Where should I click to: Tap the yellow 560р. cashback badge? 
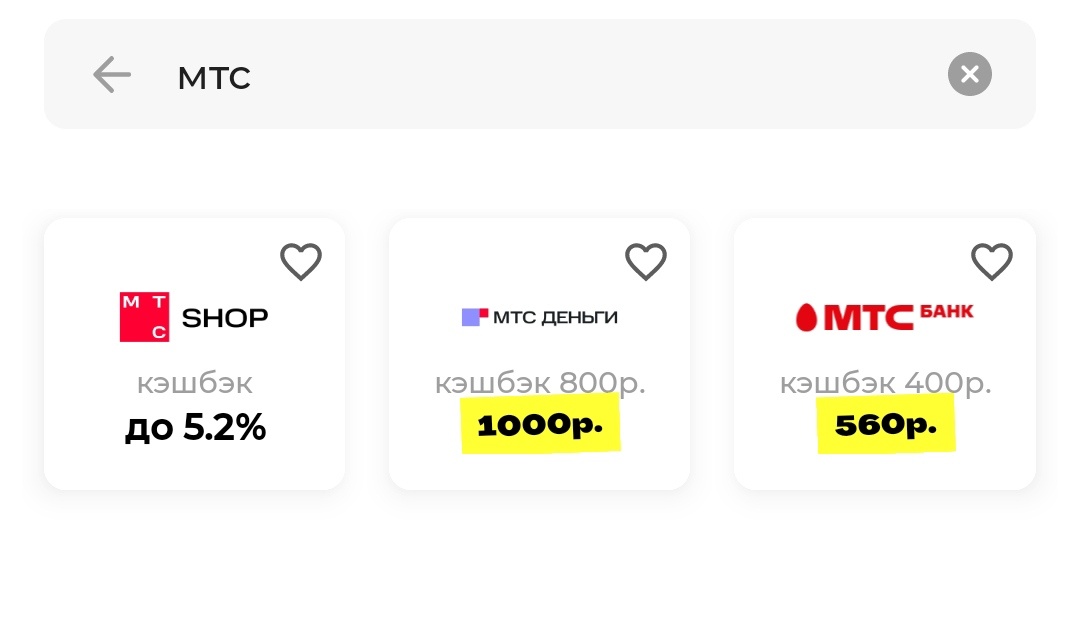pyautogui.click(x=886, y=426)
